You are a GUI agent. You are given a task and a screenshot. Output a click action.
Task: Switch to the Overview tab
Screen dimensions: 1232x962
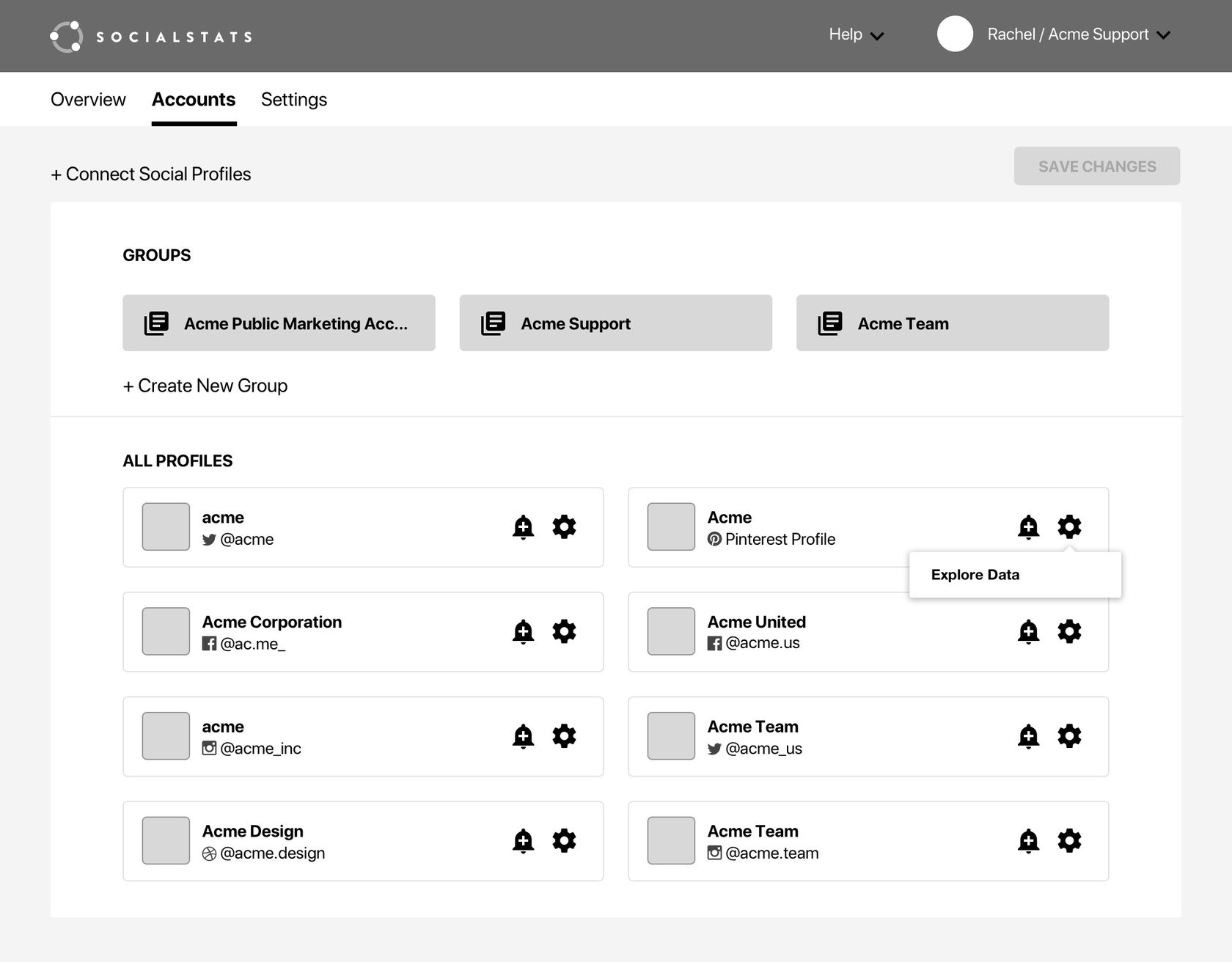tap(88, 100)
